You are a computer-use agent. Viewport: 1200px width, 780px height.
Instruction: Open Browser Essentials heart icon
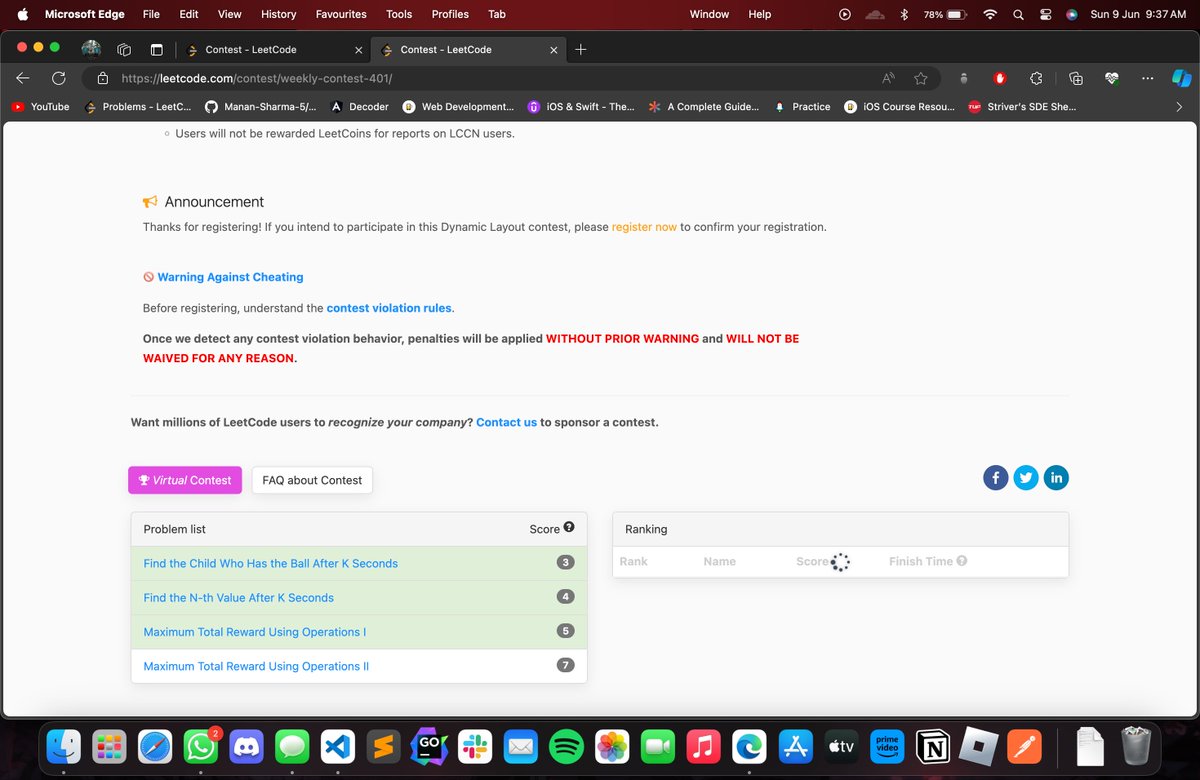pos(1111,78)
